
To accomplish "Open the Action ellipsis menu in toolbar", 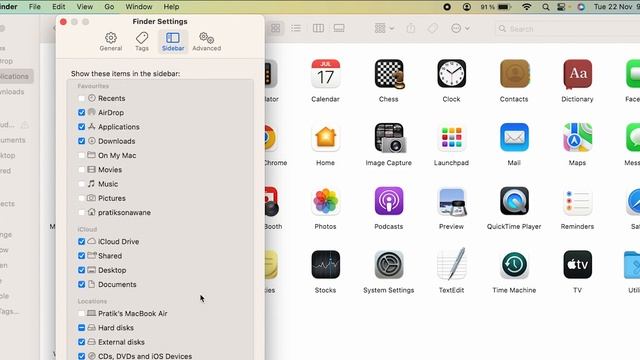I will pos(460,28).
